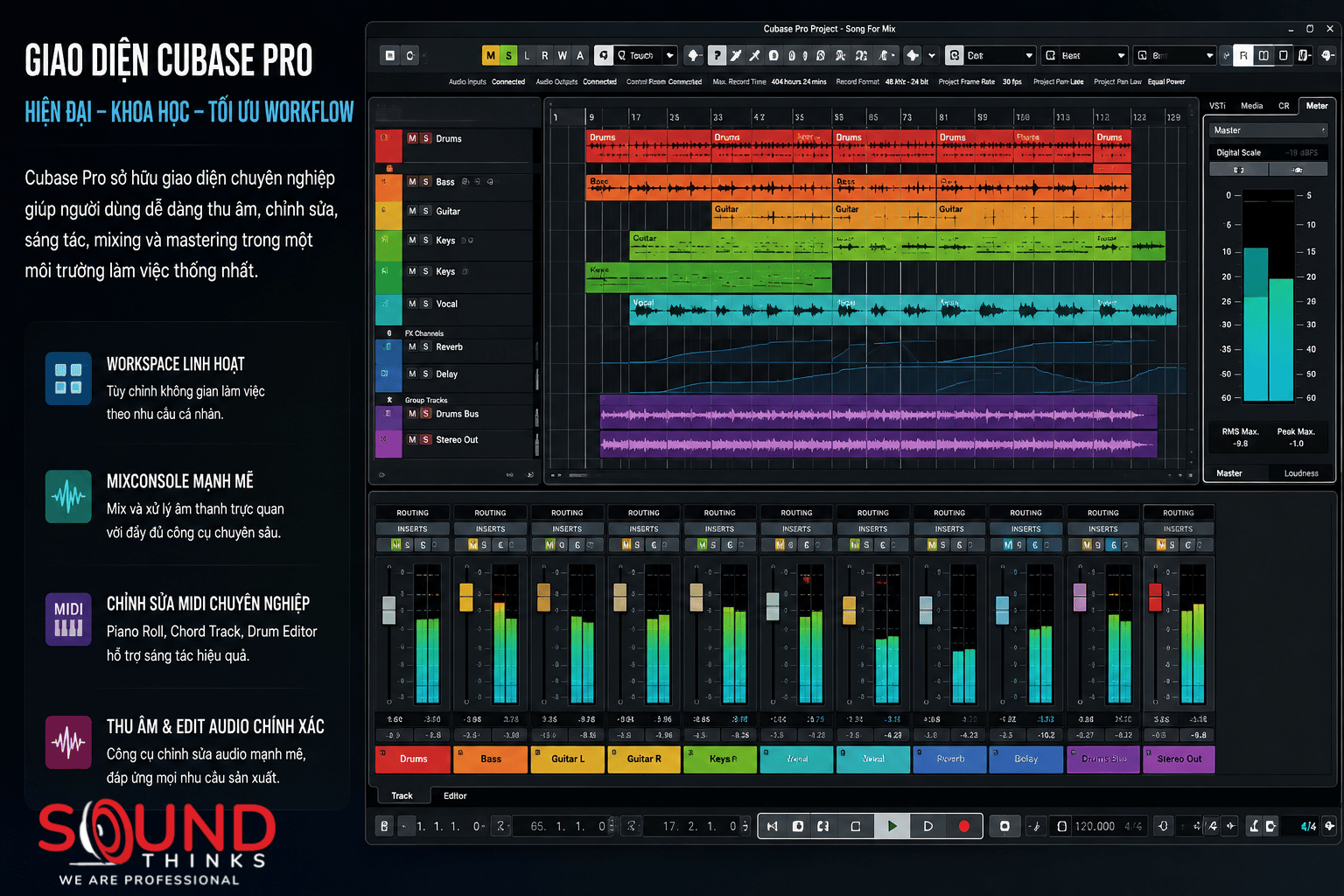Start playback with the green Play button
The width and height of the screenshot is (1344, 896).
[x=892, y=826]
